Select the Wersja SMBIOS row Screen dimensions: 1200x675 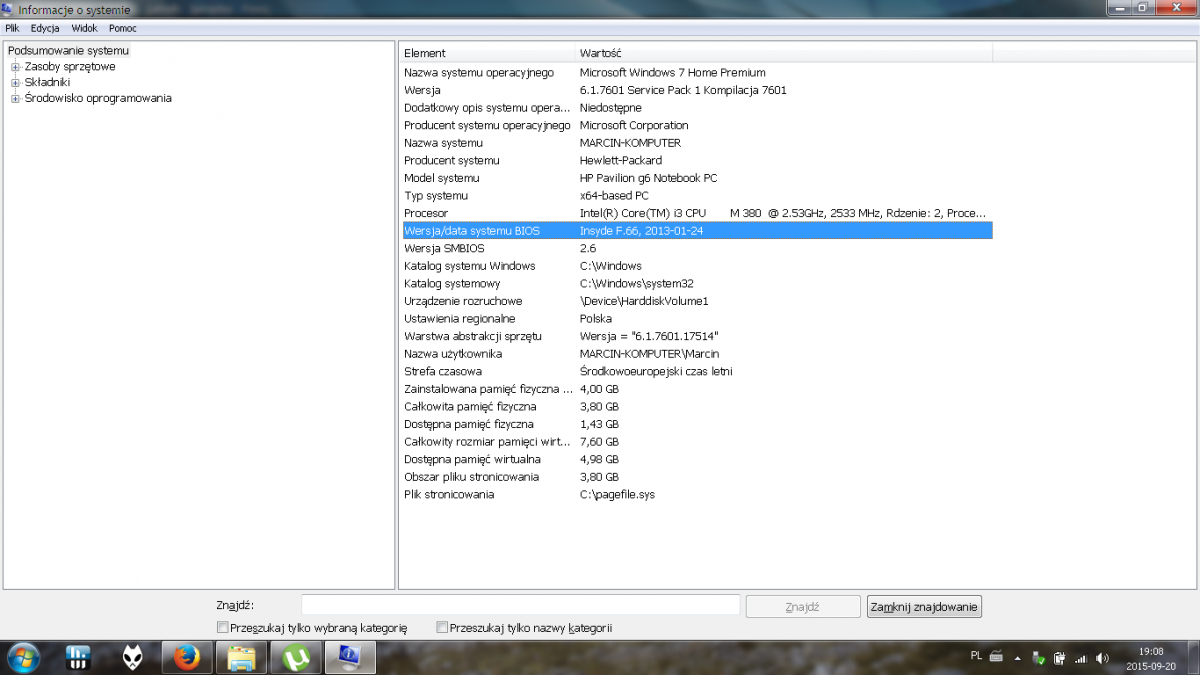coord(696,248)
